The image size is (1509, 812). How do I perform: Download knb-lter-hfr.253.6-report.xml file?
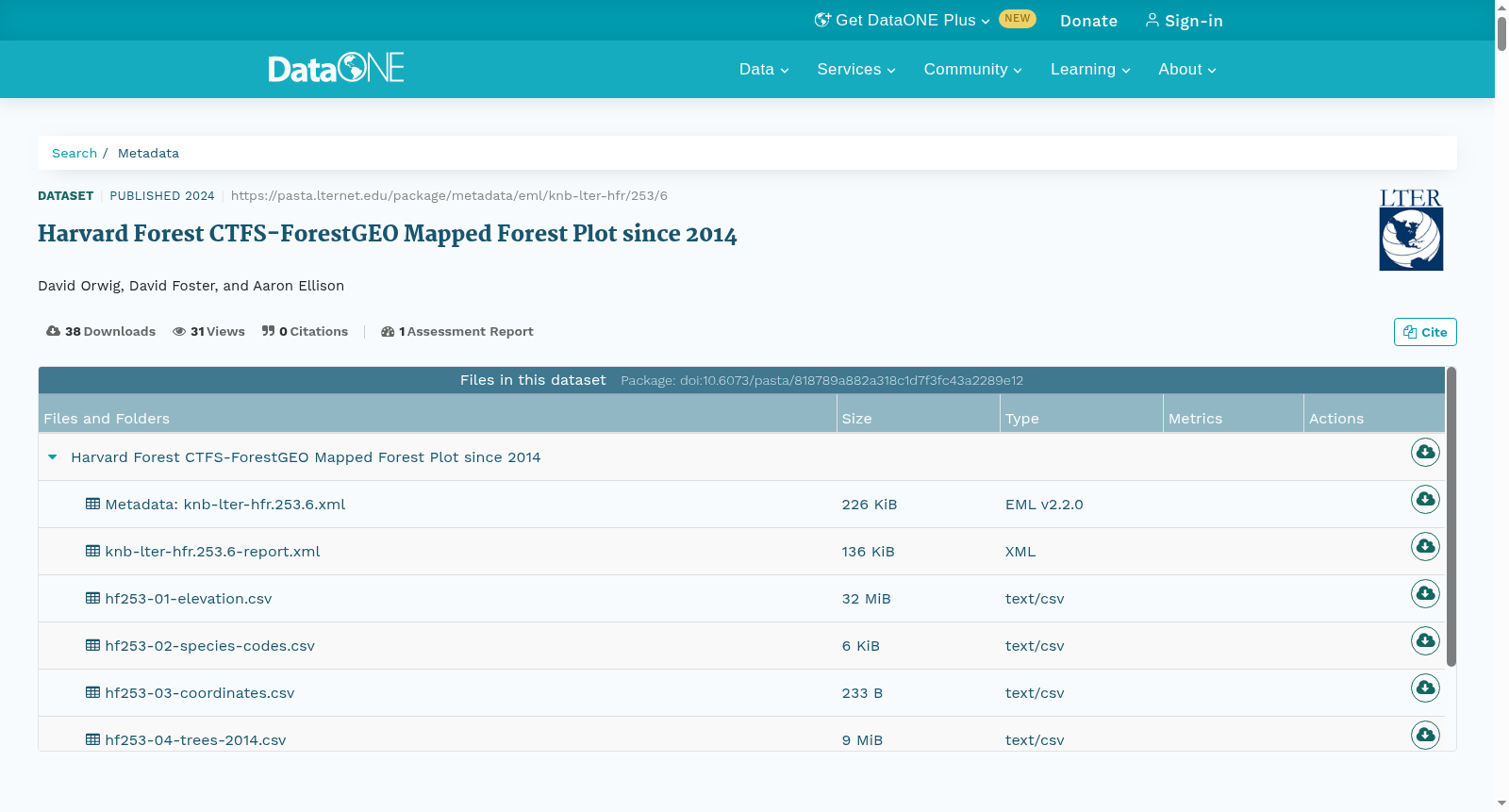1425,547
